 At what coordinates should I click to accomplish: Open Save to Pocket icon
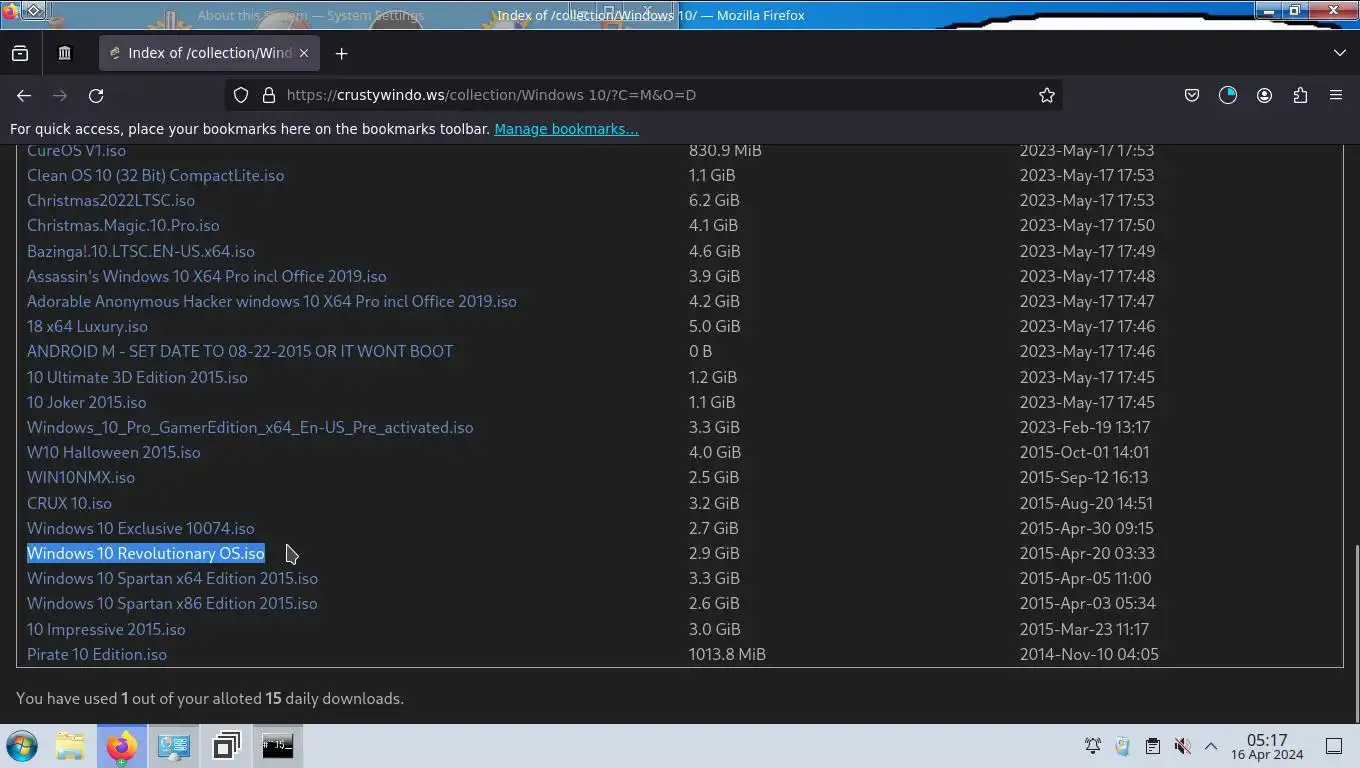[1192, 95]
